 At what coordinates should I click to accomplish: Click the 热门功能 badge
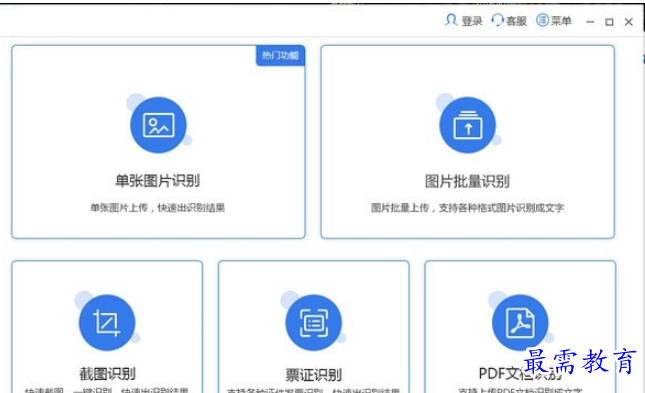[x=281, y=55]
